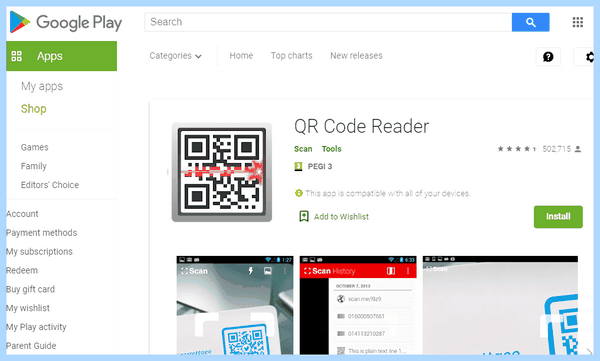
Task: Click the 502,715 ratings count
Action: tap(556, 149)
